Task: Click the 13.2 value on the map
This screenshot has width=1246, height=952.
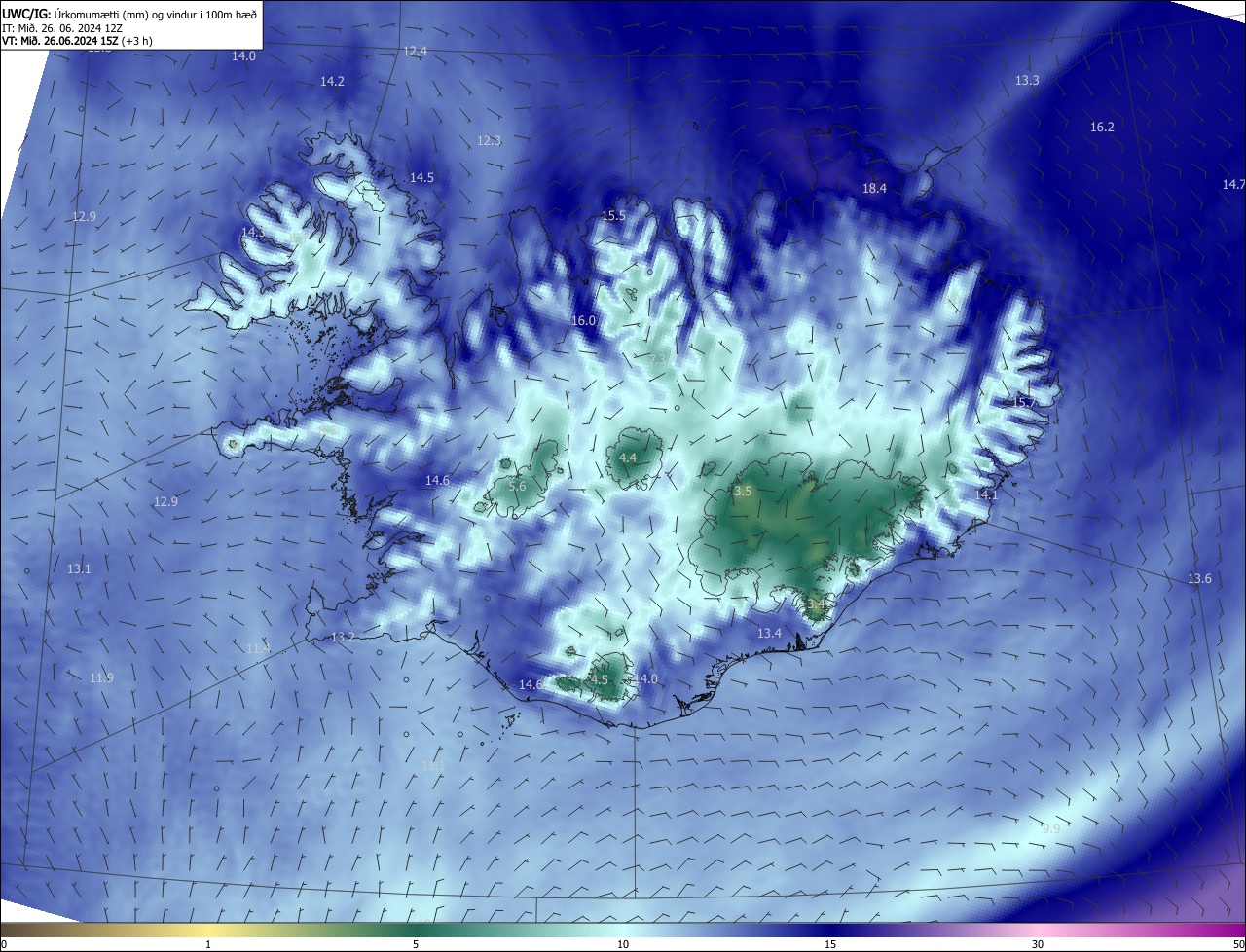Action: [x=343, y=637]
